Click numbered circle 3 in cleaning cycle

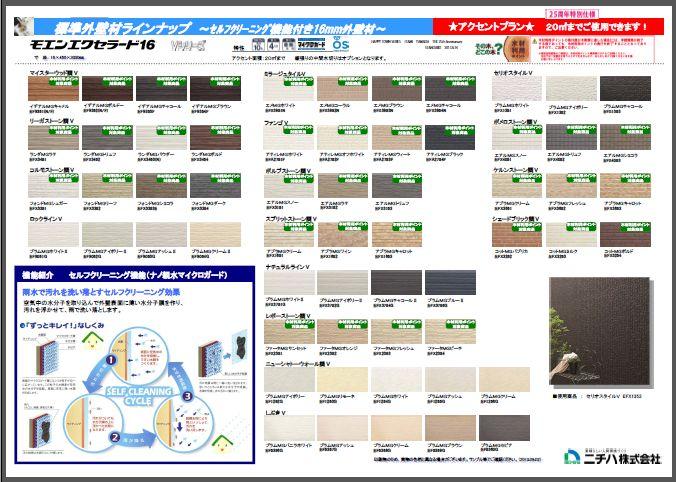[x=187, y=395]
